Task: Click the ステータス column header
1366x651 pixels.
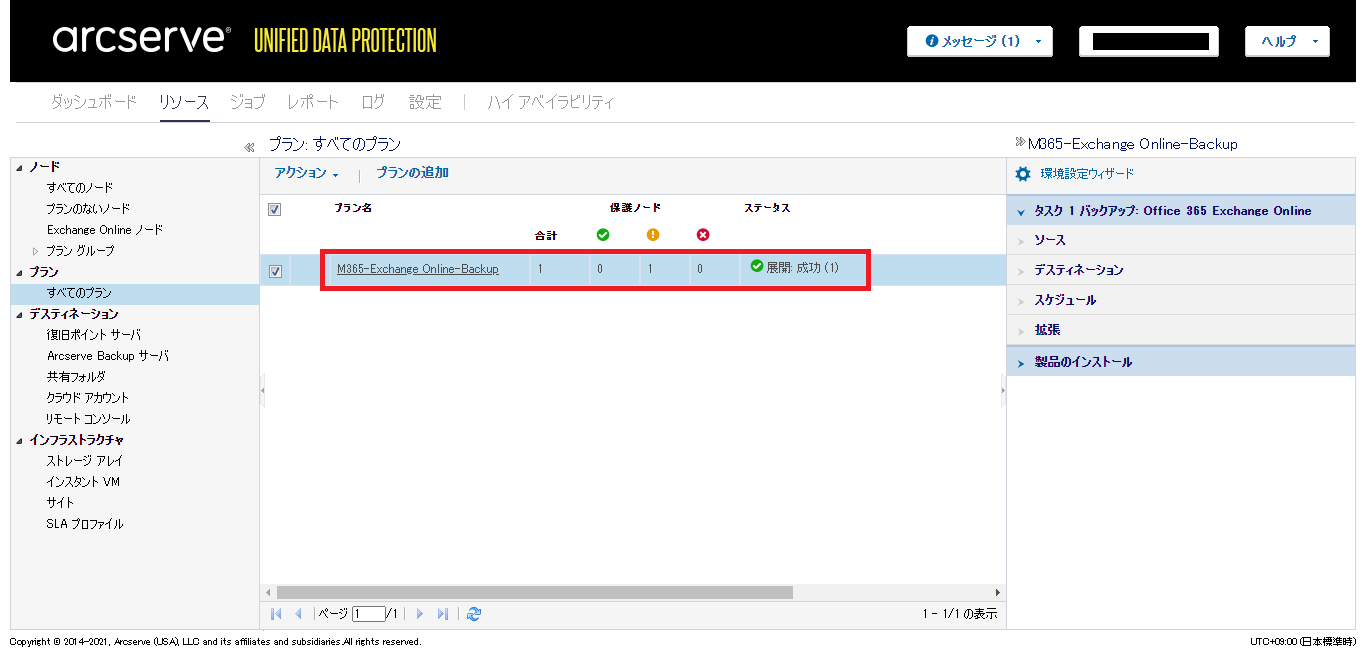Action: pos(767,208)
